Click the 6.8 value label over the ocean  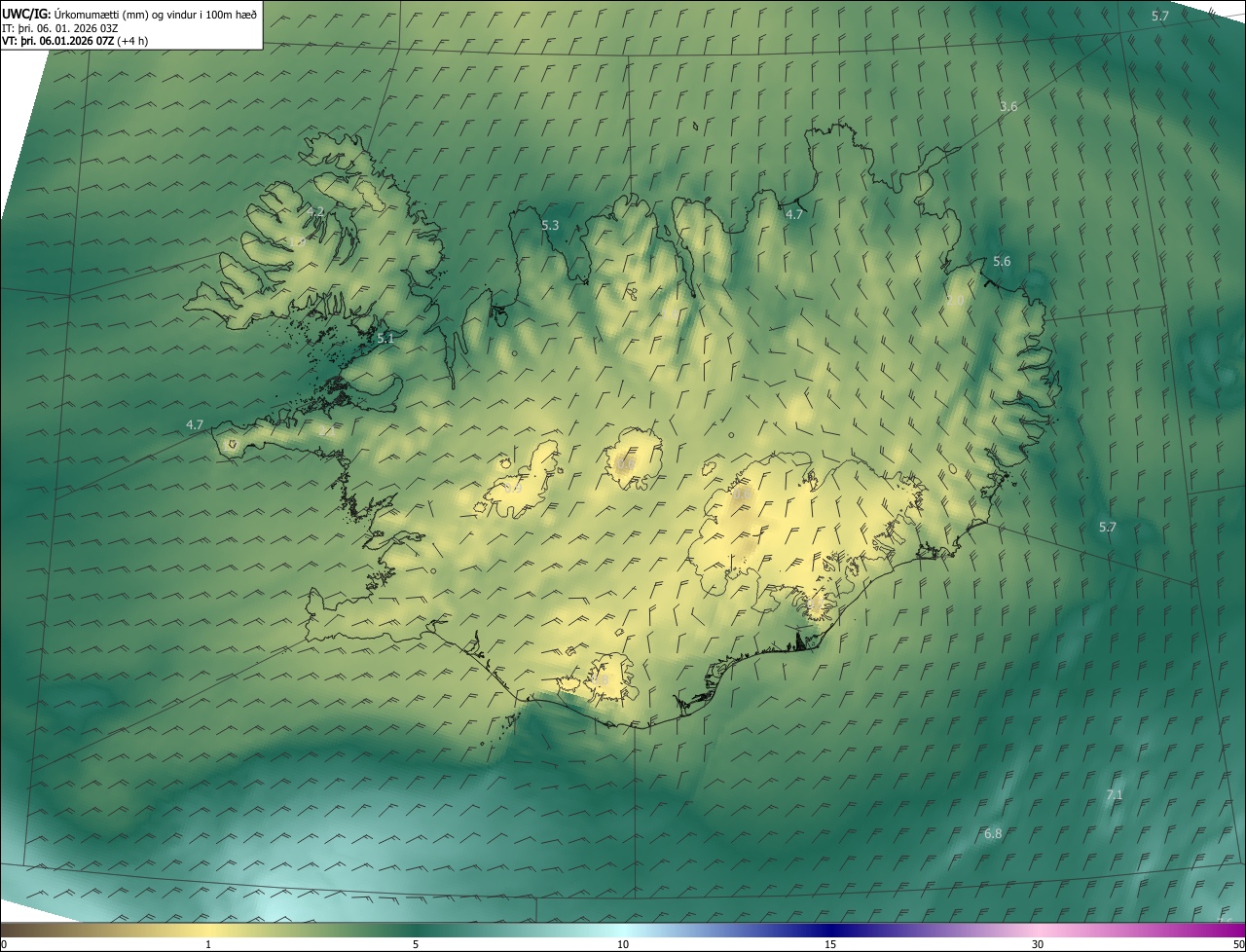coord(993,834)
